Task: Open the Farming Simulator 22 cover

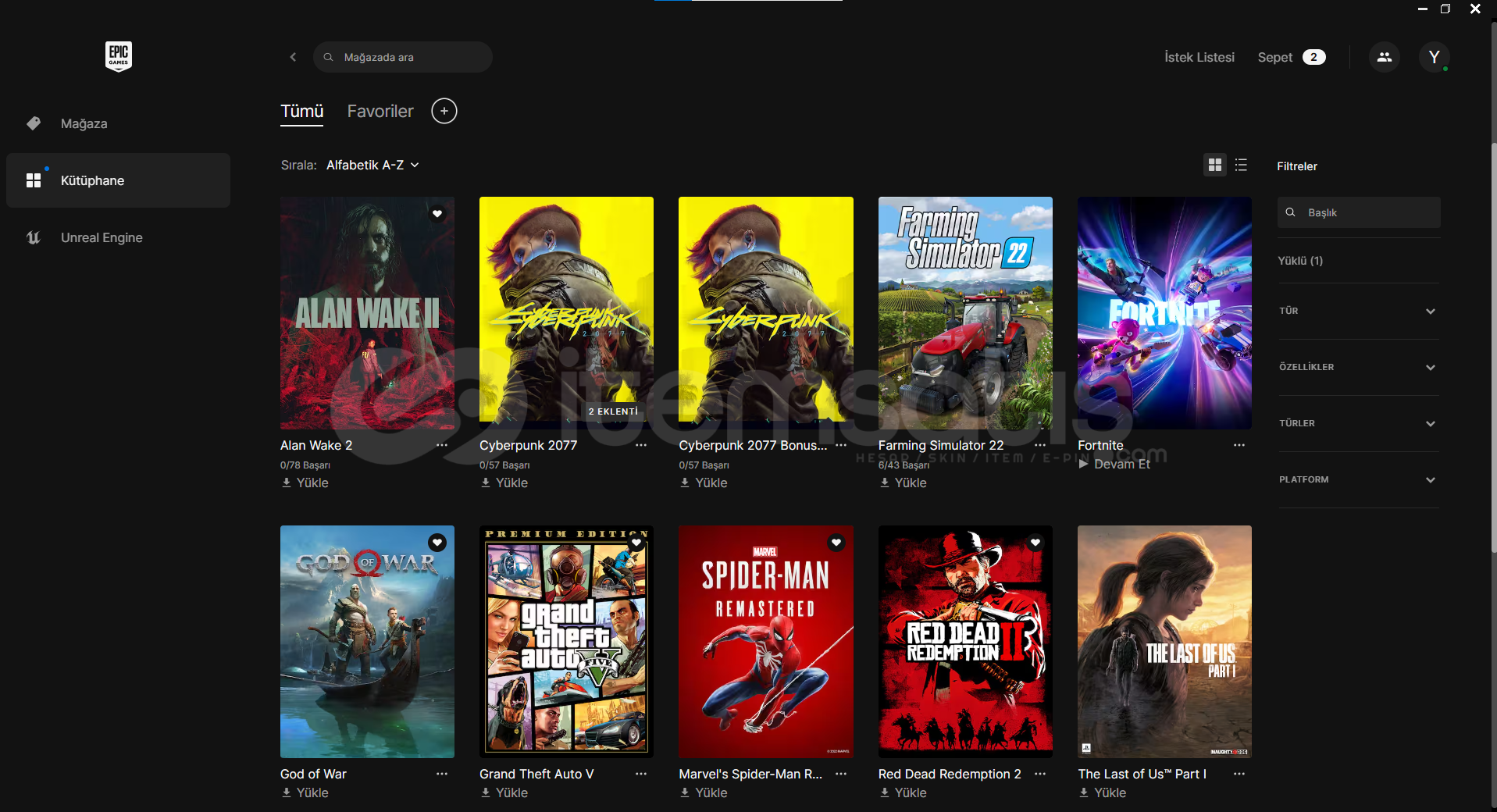Action: pos(965,312)
